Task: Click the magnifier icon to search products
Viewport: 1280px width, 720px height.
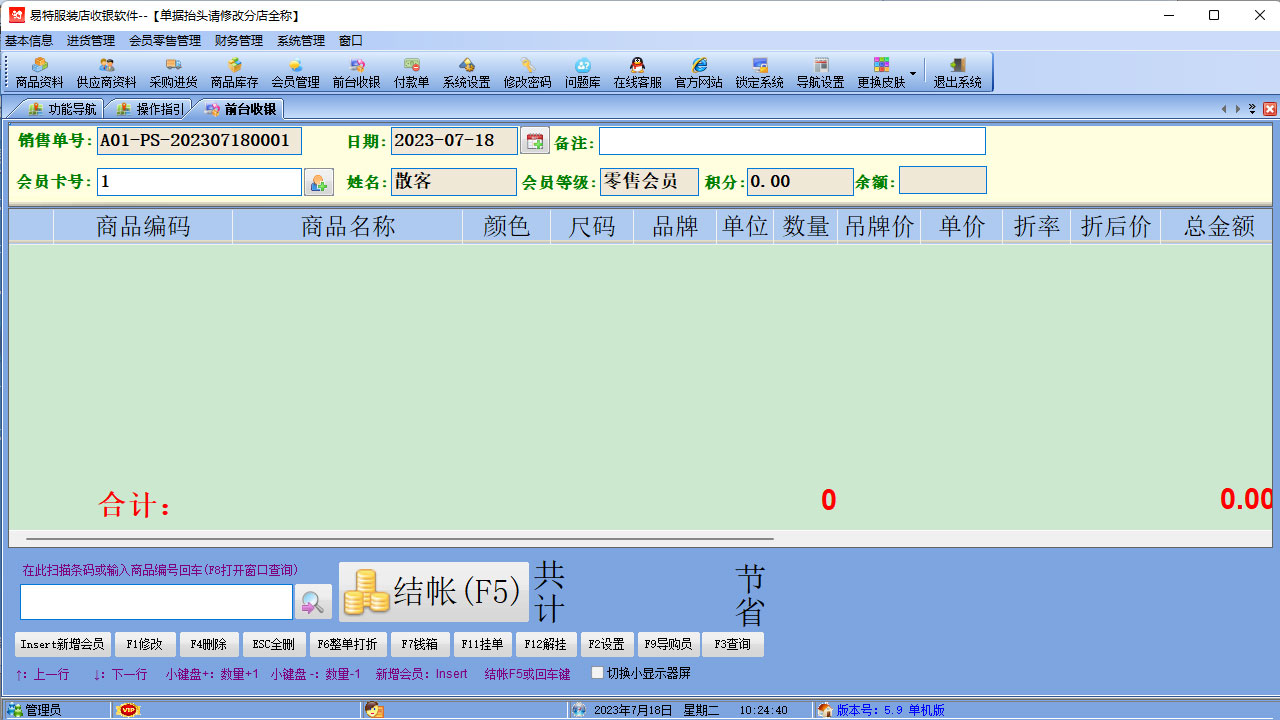Action: [x=313, y=601]
